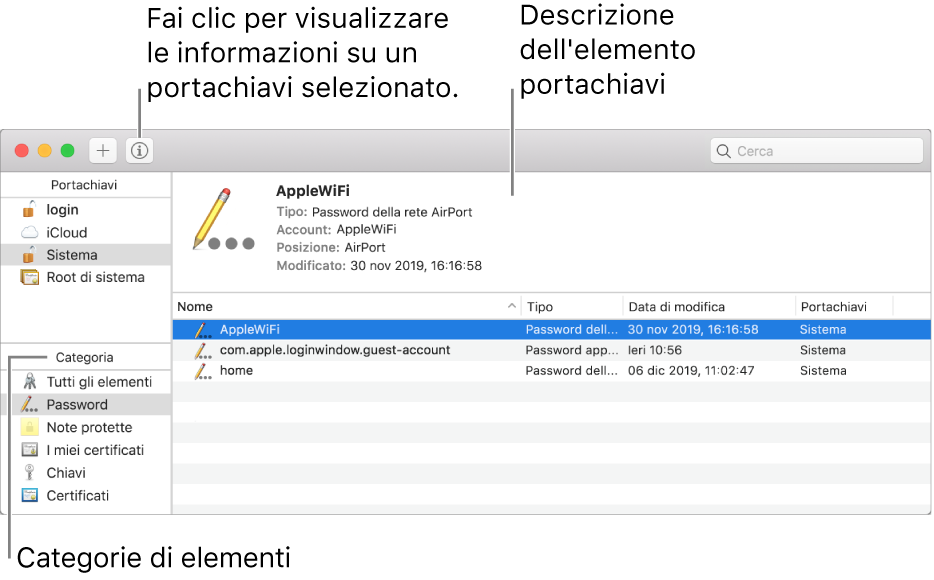Click the Cerca search field

[x=817, y=151]
